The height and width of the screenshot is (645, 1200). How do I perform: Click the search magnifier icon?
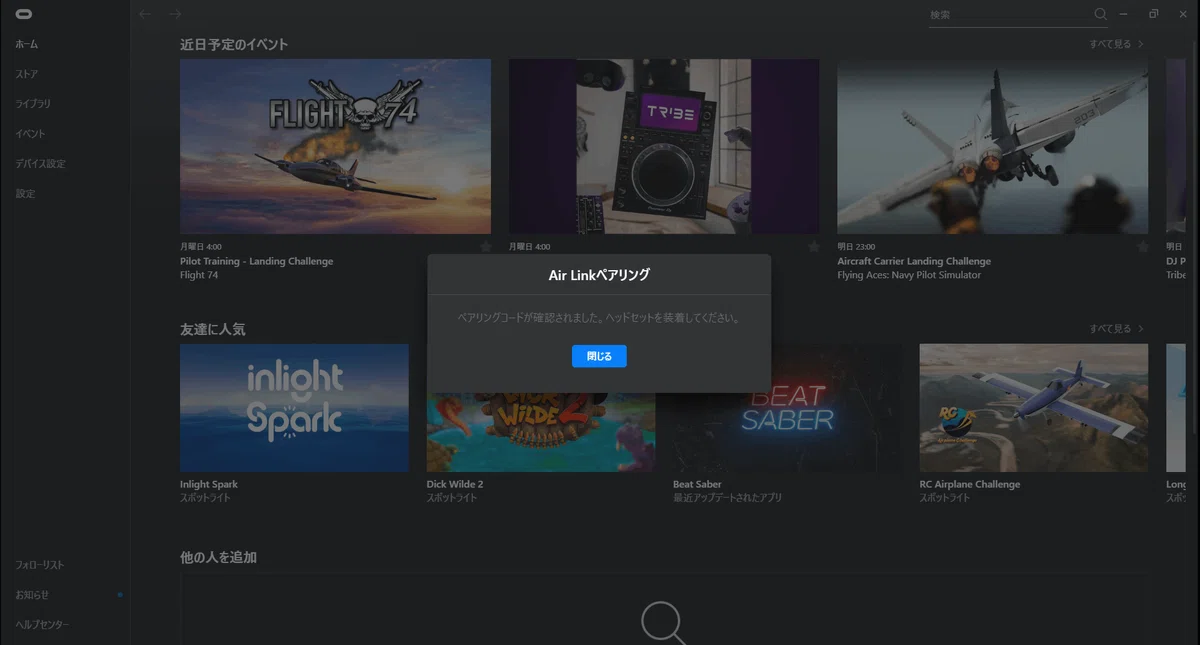[x=1101, y=14]
